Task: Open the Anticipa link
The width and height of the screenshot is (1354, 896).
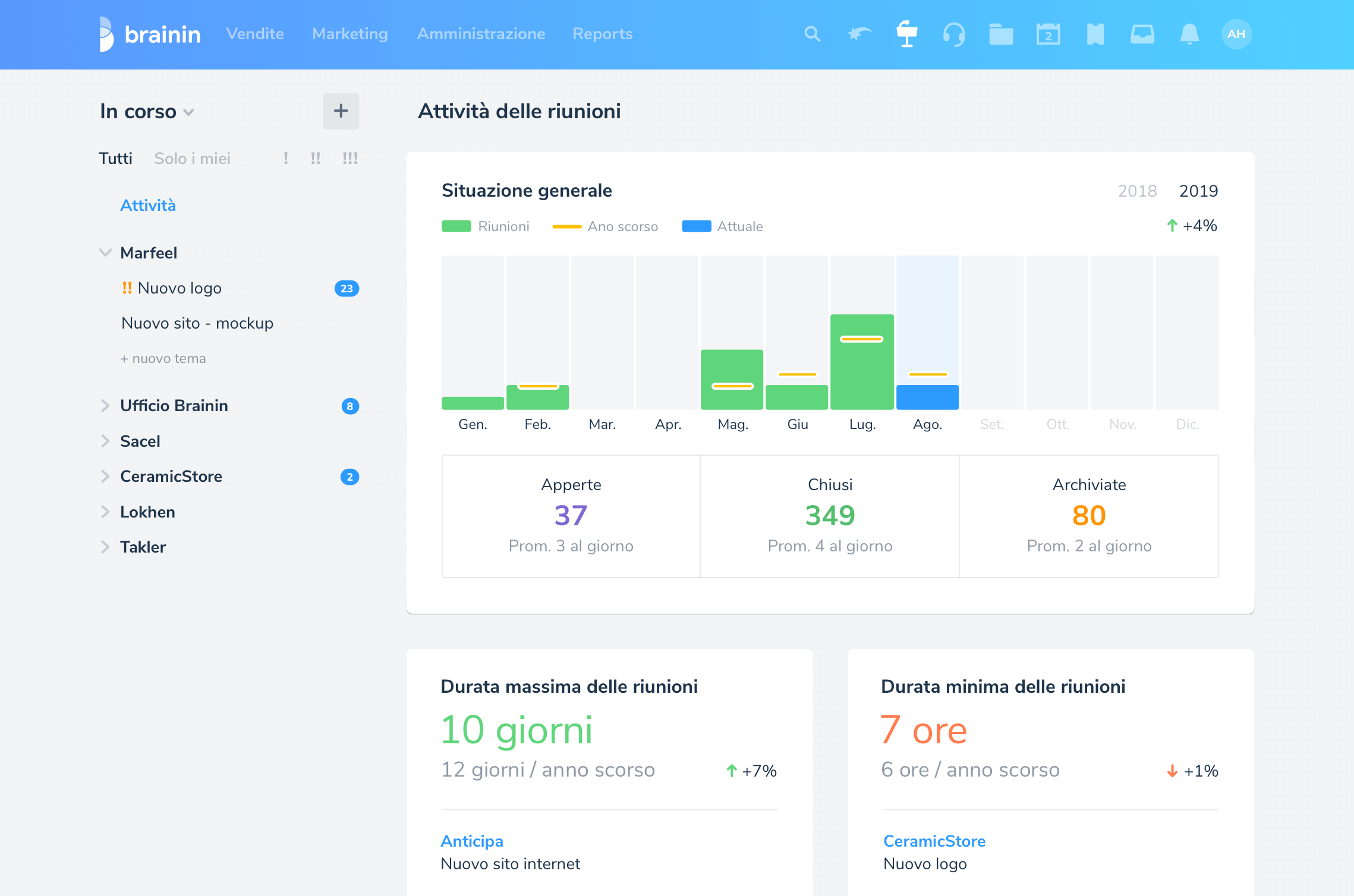Action: click(472, 841)
